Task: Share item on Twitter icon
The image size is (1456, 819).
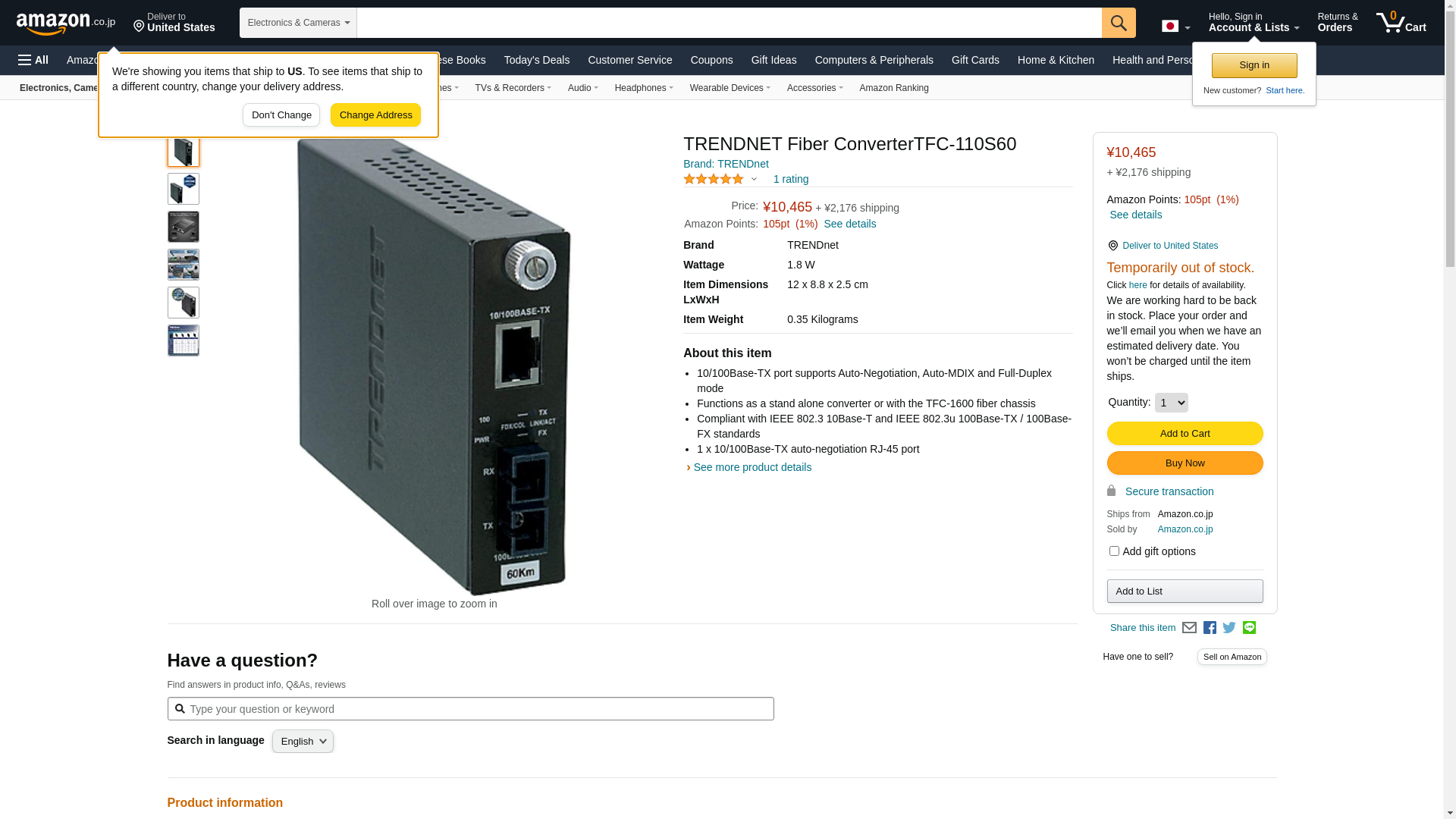Action: click(x=1229, y=628)
